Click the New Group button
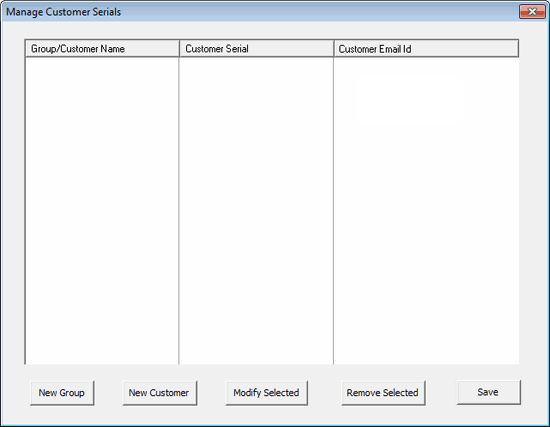The width and height of the screenshot is (550, 427). [62, 393]
